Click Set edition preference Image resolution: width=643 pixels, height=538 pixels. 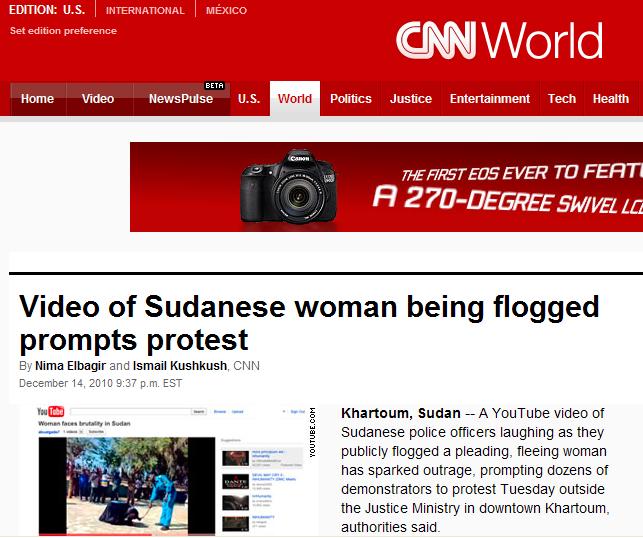(x=63, y=31)
